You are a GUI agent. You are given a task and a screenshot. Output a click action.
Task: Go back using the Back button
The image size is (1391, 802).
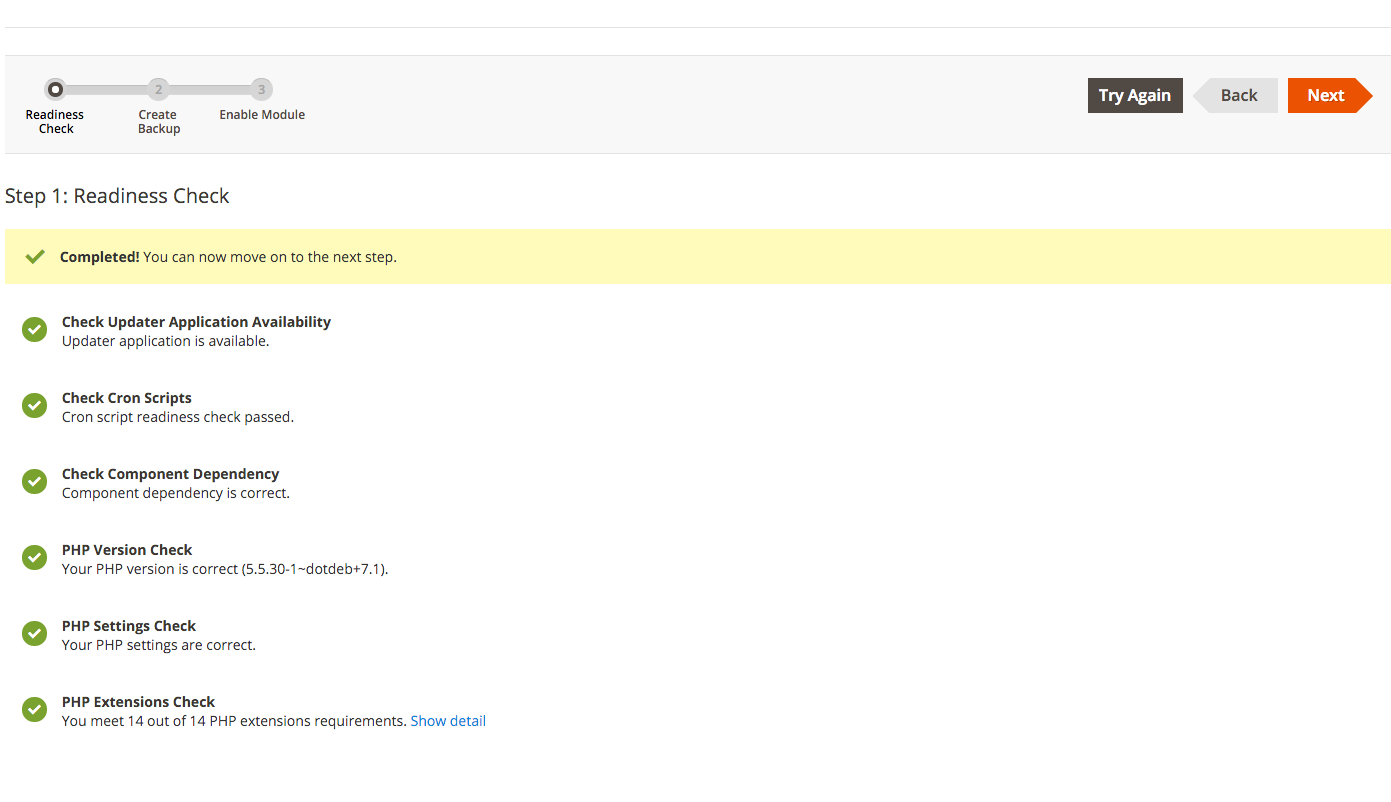tap(1238, 95)
